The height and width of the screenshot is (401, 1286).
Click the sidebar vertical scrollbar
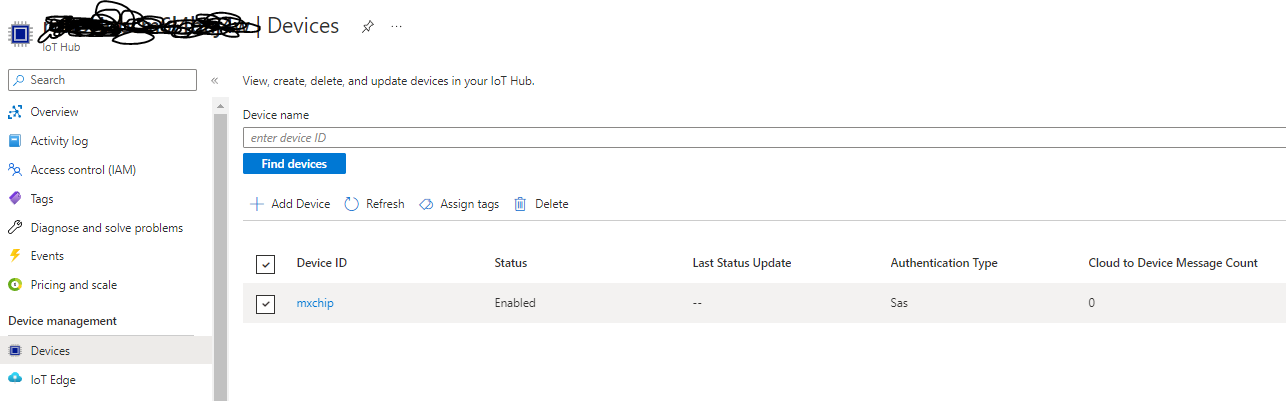click(220, 250)
